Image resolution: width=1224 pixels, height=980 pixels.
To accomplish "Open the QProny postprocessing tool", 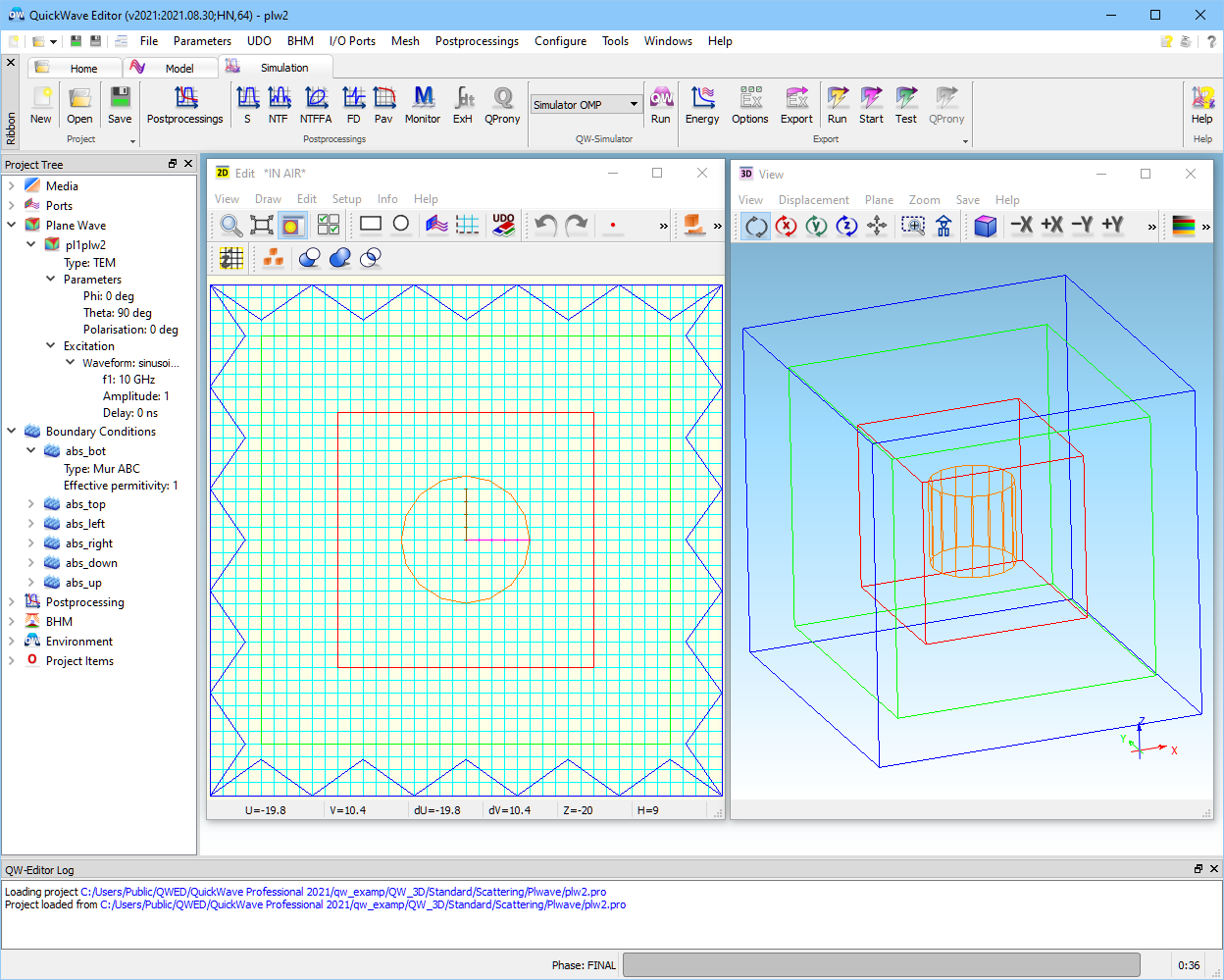I will 502,105.
